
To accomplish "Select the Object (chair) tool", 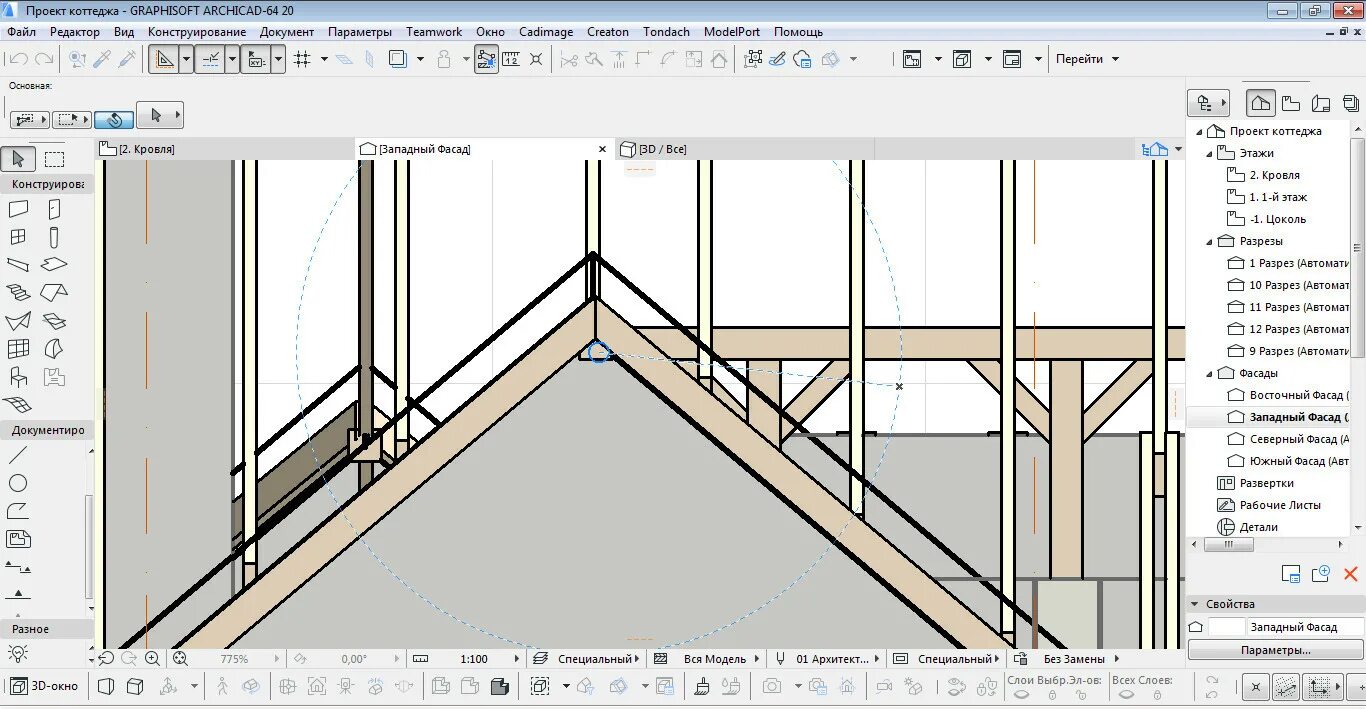I will point(18,377).
